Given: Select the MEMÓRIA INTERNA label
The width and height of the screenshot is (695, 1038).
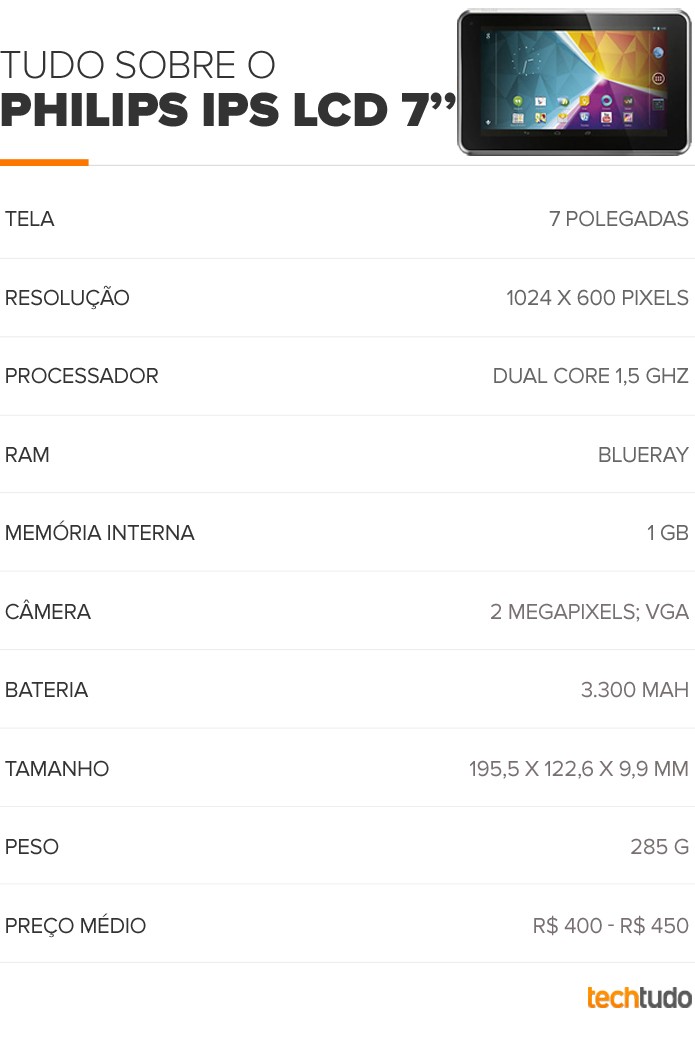Looking at the screenshot, I should click(100, 532).
